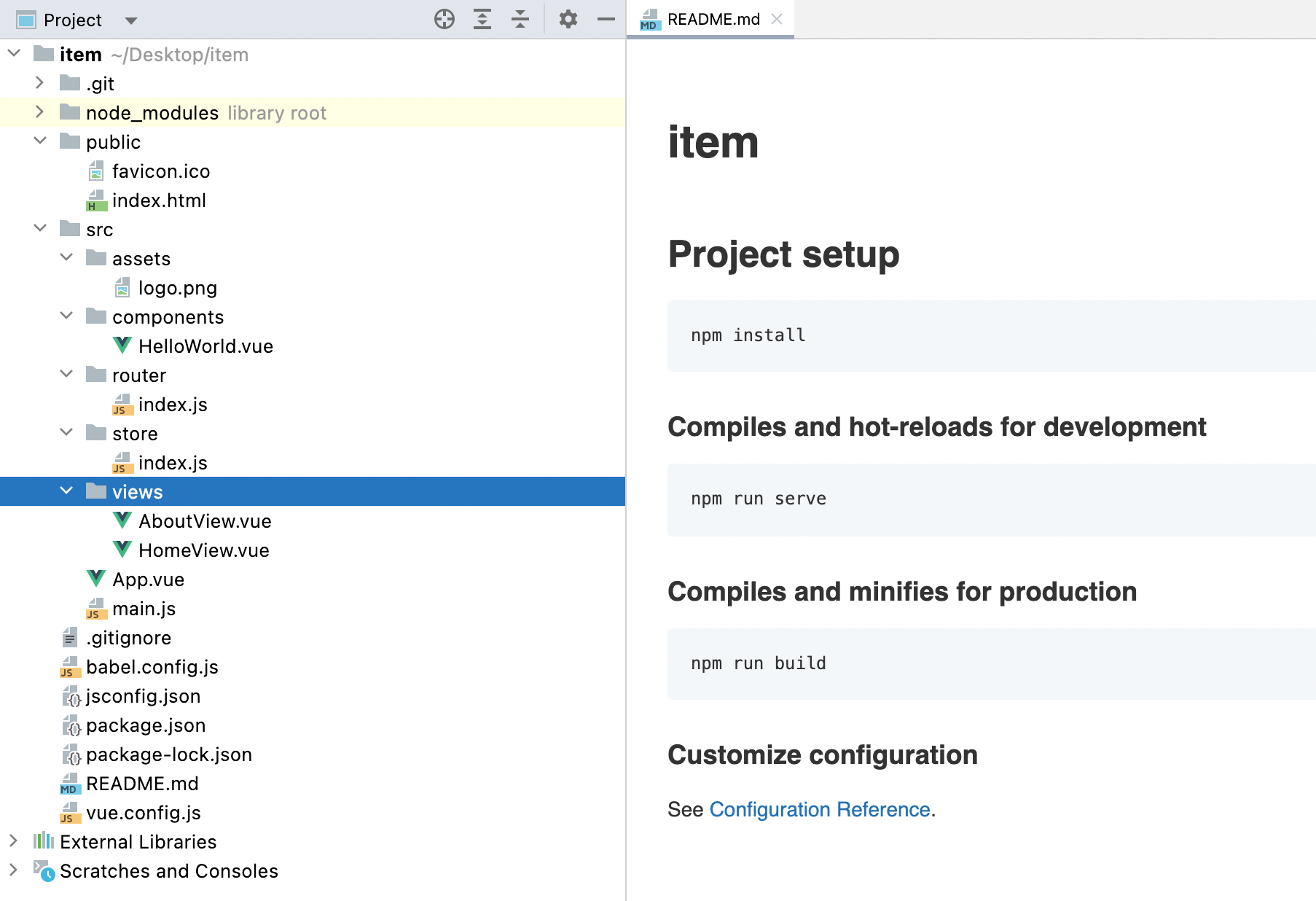Click the 'Project setup' heading

783,255
